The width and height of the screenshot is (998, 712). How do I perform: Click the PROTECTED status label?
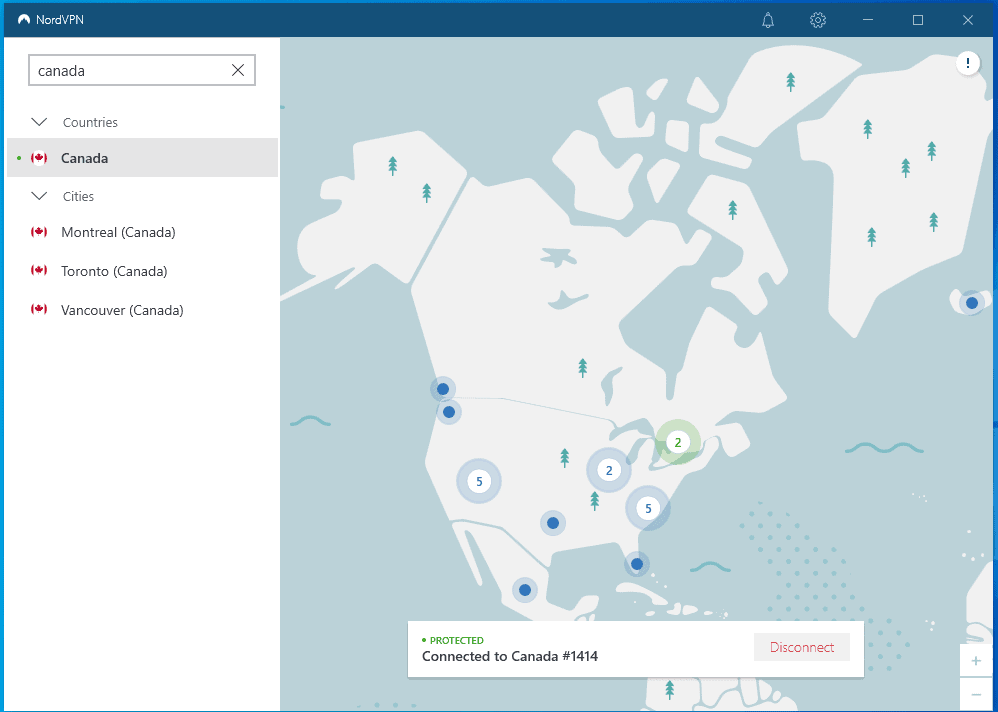coord(456,640)
